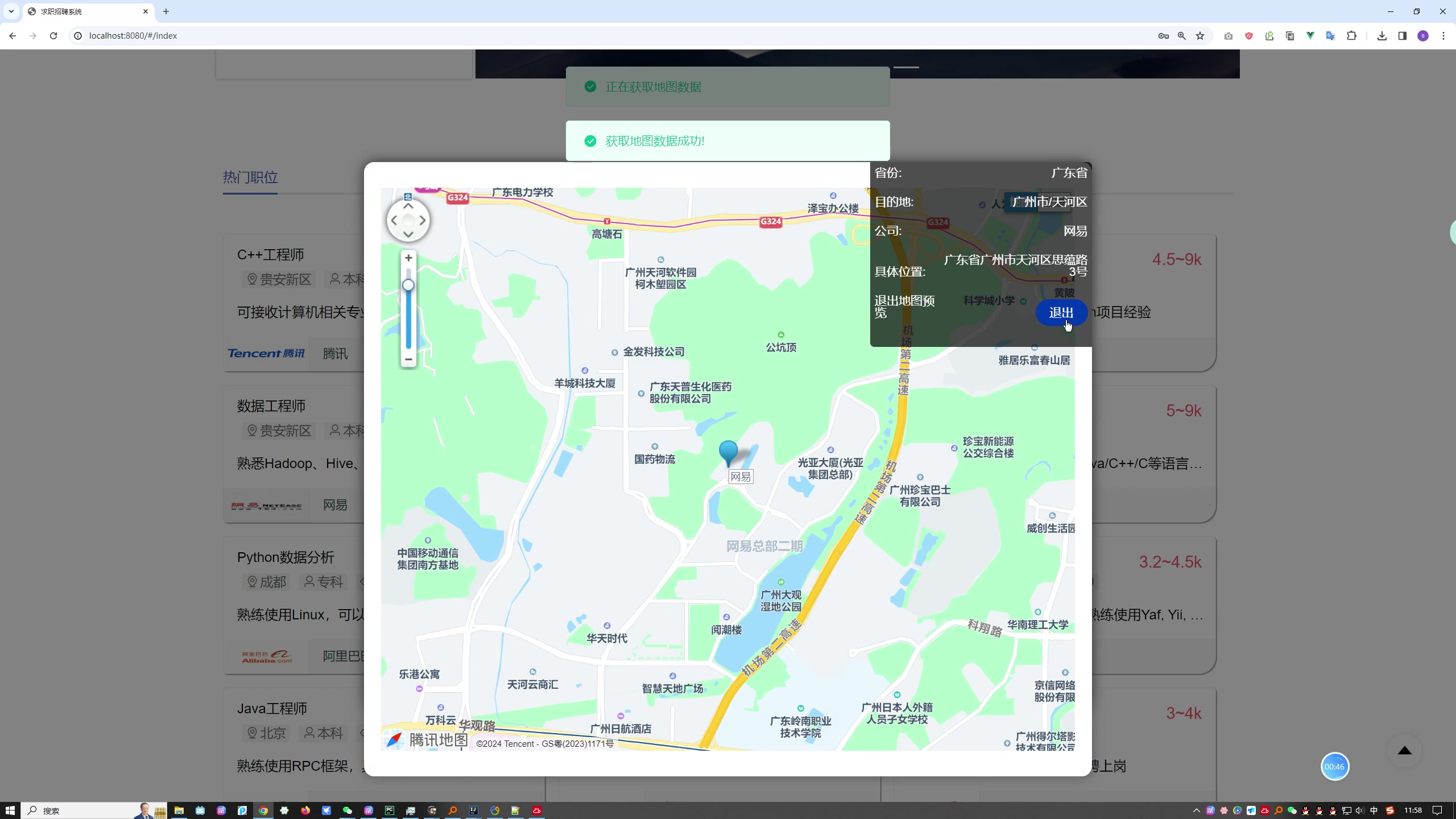
Task: Click the camera screenshot extension icon
Action: pyautogui.click(x=1228, y=36)
